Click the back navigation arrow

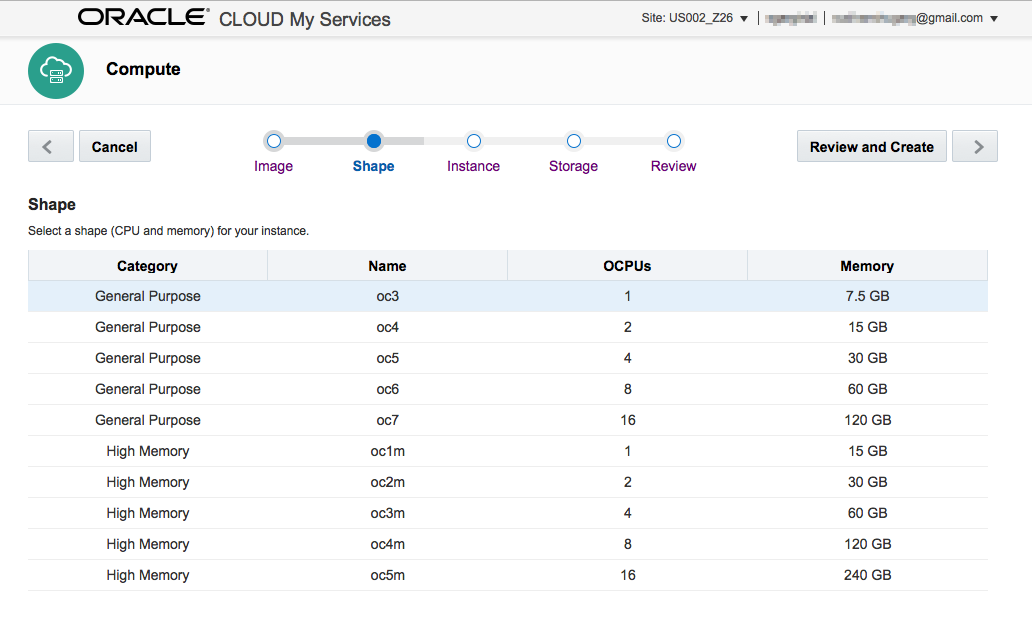[x=50, y=146]
